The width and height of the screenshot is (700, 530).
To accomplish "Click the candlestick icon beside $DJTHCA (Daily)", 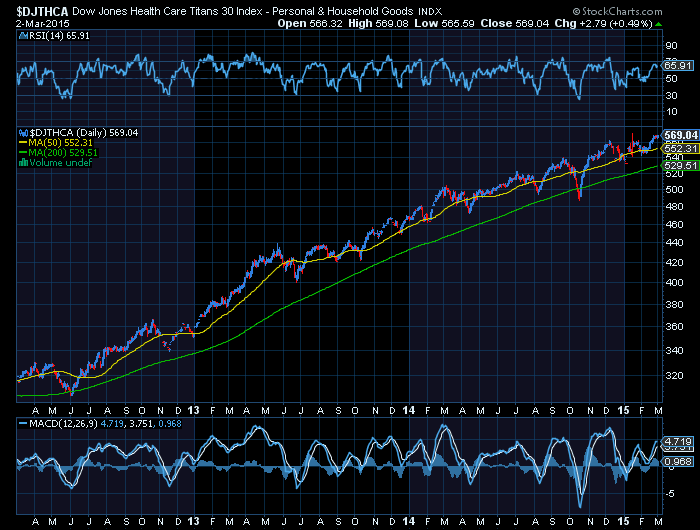I will click(23, 133).
